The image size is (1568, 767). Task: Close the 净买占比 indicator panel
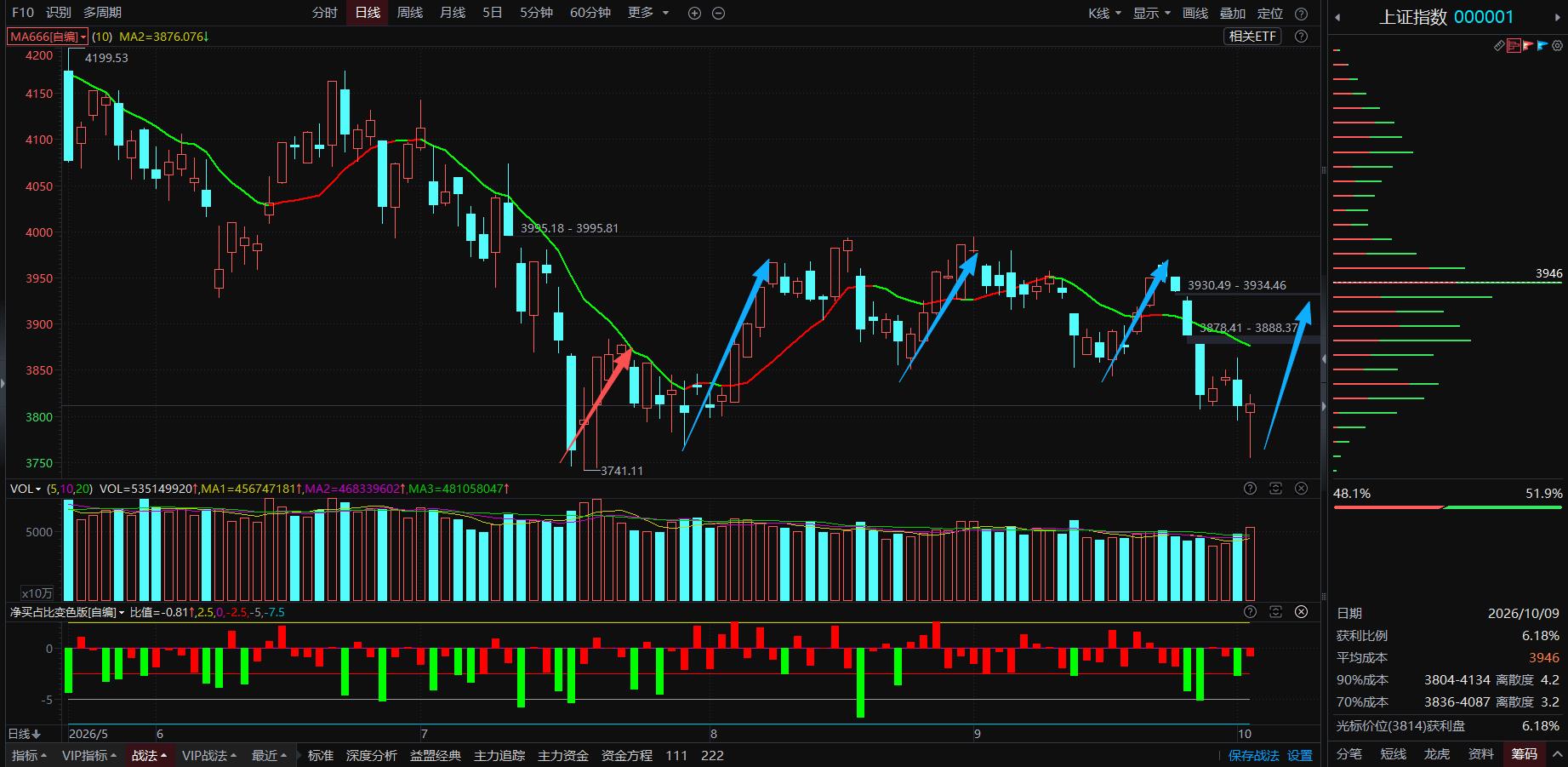point(1301,611)
